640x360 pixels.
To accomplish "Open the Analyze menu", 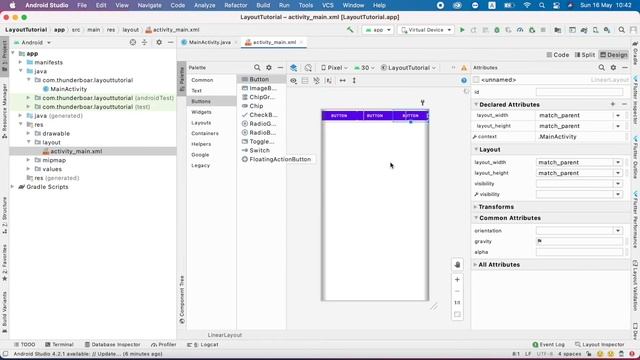I will (x=204, y=5).
